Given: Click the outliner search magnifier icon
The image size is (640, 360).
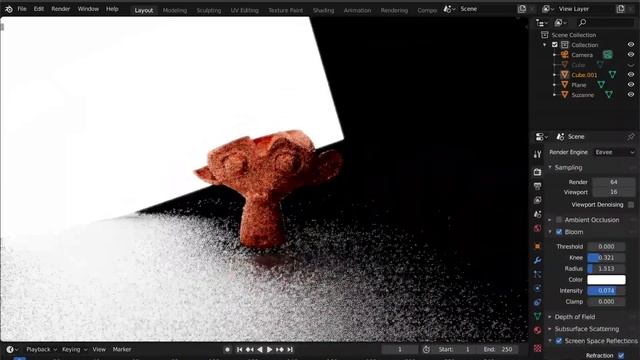Looking at the screenshot, I should (x=582, y=23).
